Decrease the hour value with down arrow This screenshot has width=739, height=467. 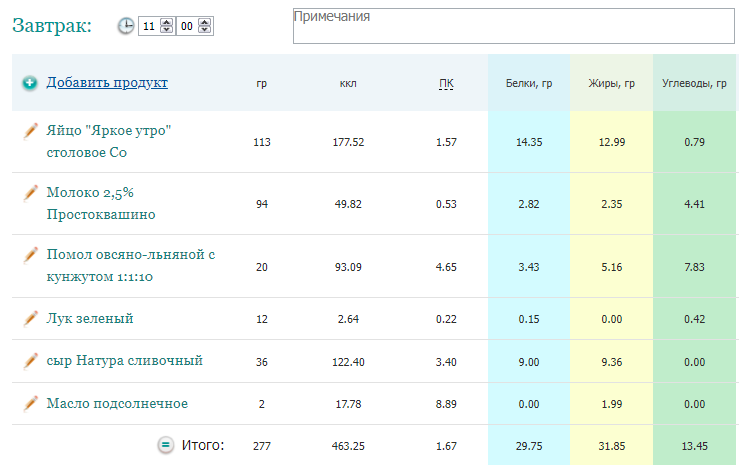tap(166, 30)
